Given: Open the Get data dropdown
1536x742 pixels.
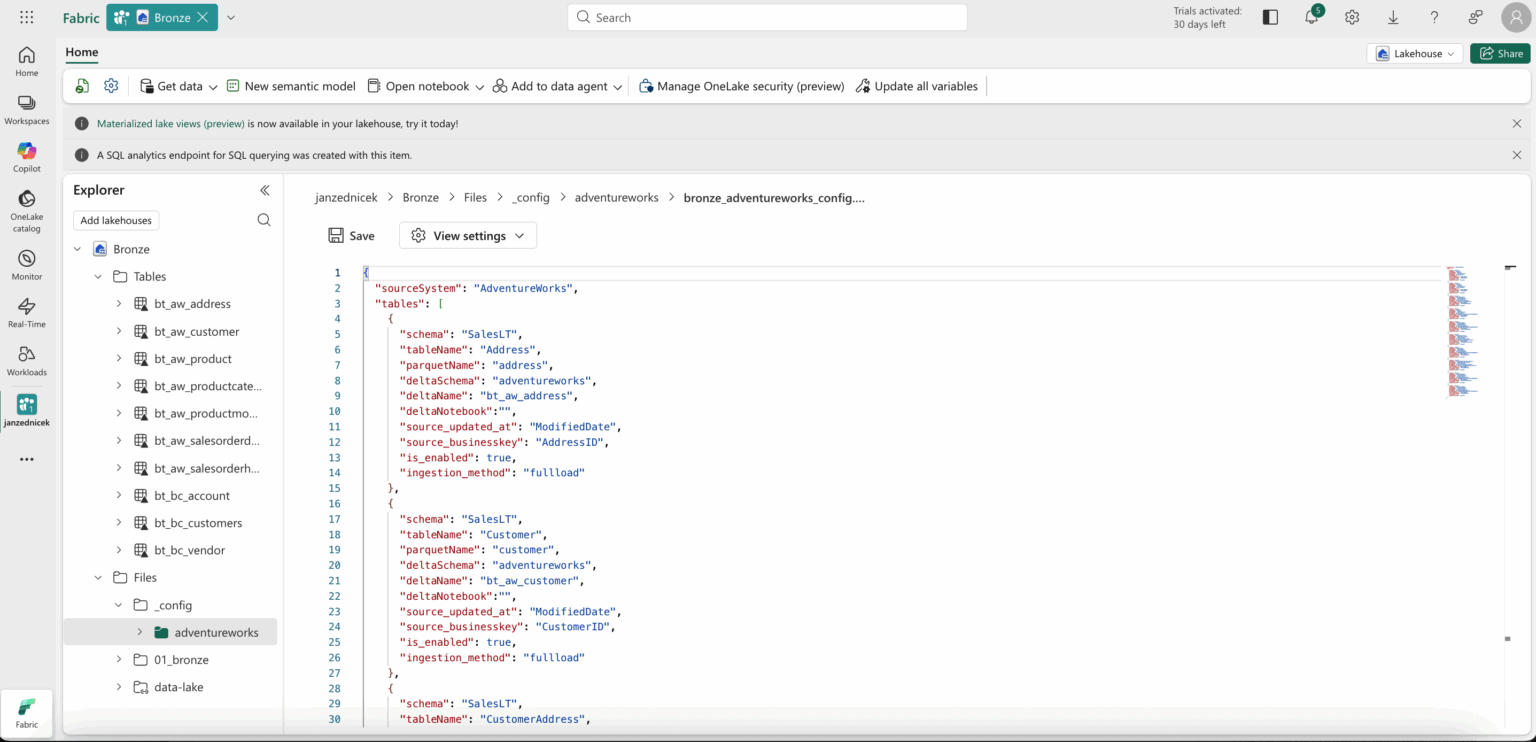Looking at the screenshot, I should coord(178,86).
